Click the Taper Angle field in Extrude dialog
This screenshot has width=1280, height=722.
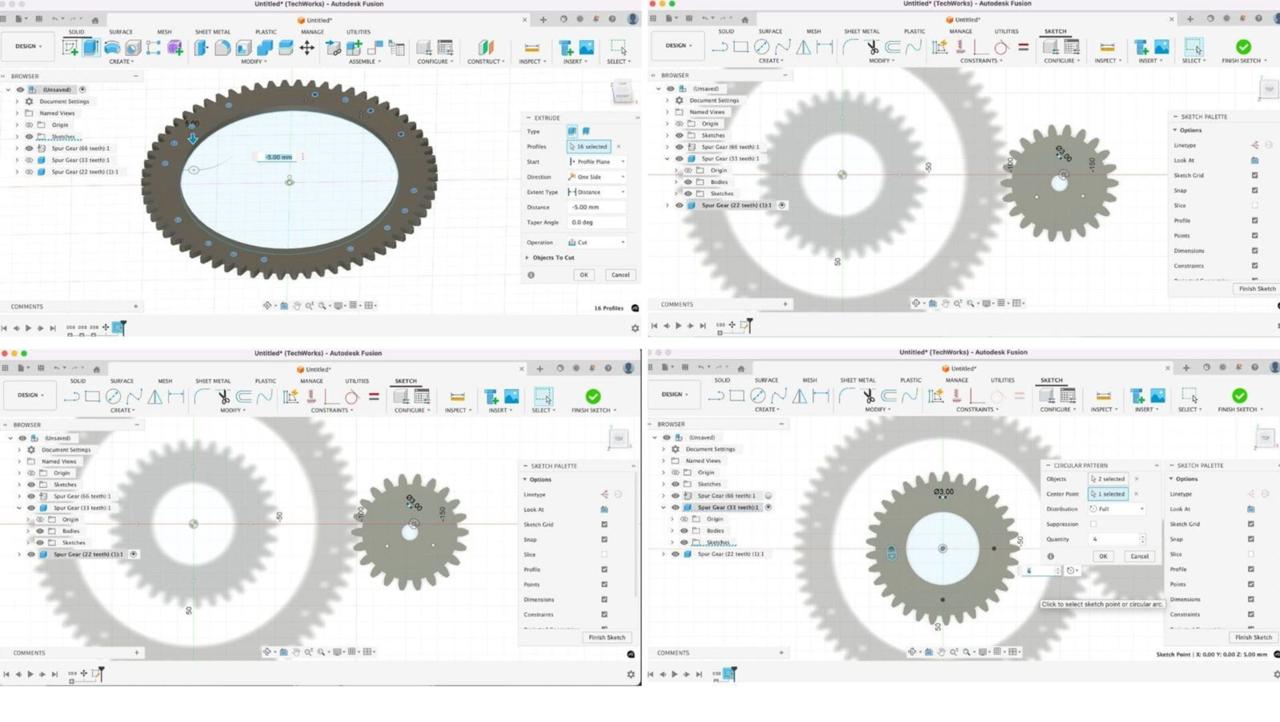tap(596, 222)
